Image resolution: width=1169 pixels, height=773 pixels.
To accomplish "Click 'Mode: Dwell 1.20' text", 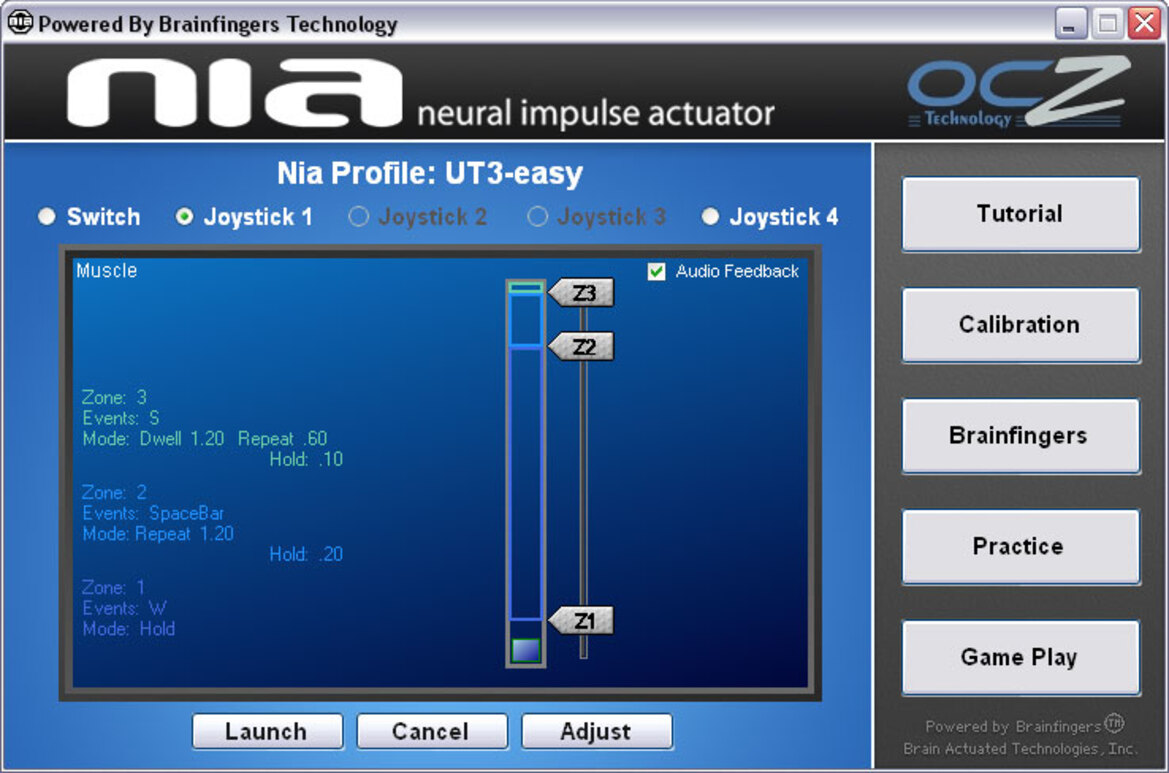I will [x=153, y=439].
